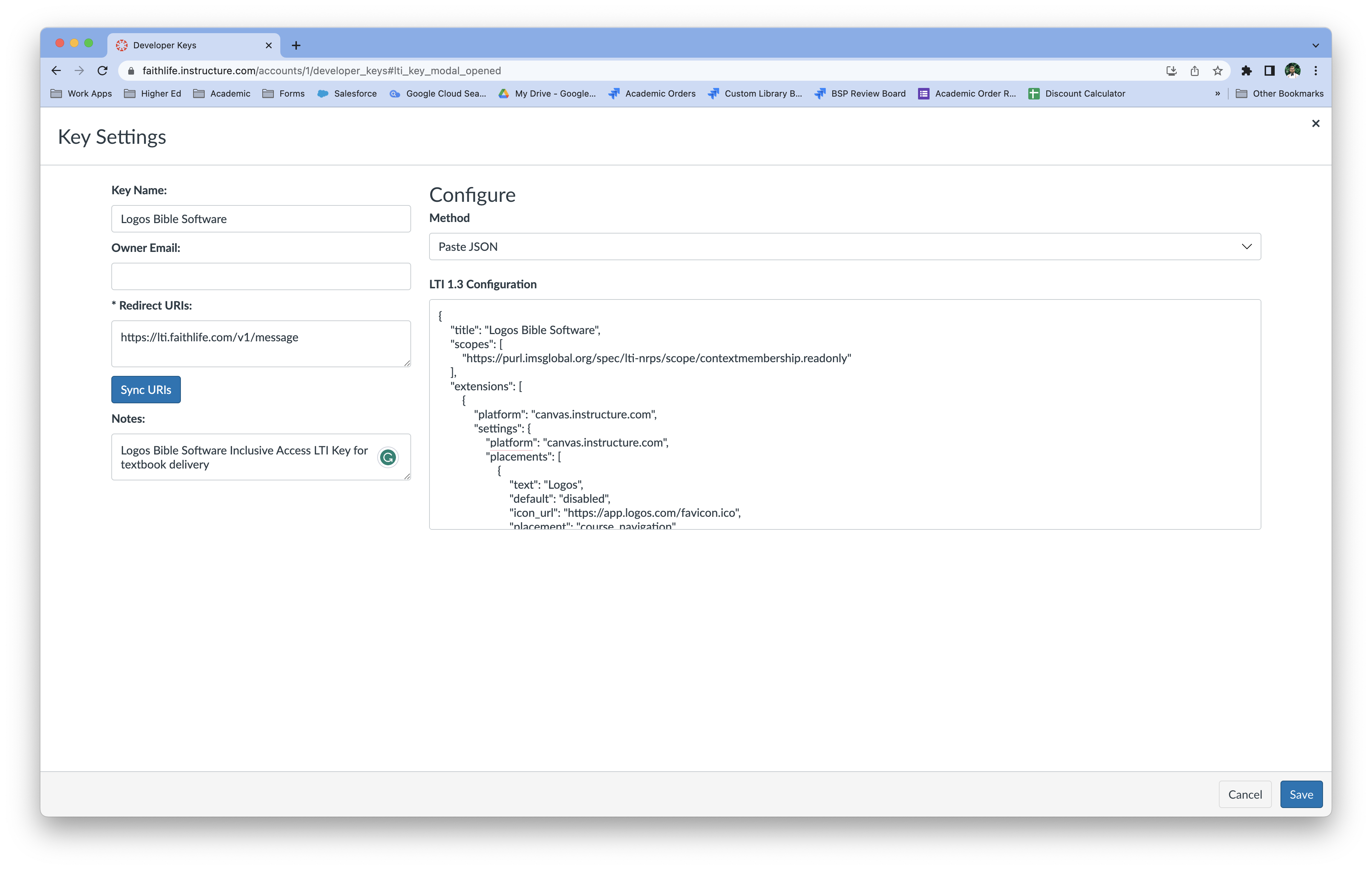Show more bookmarks with the double chevron

pyautogui.click(x=1217, y=93)
